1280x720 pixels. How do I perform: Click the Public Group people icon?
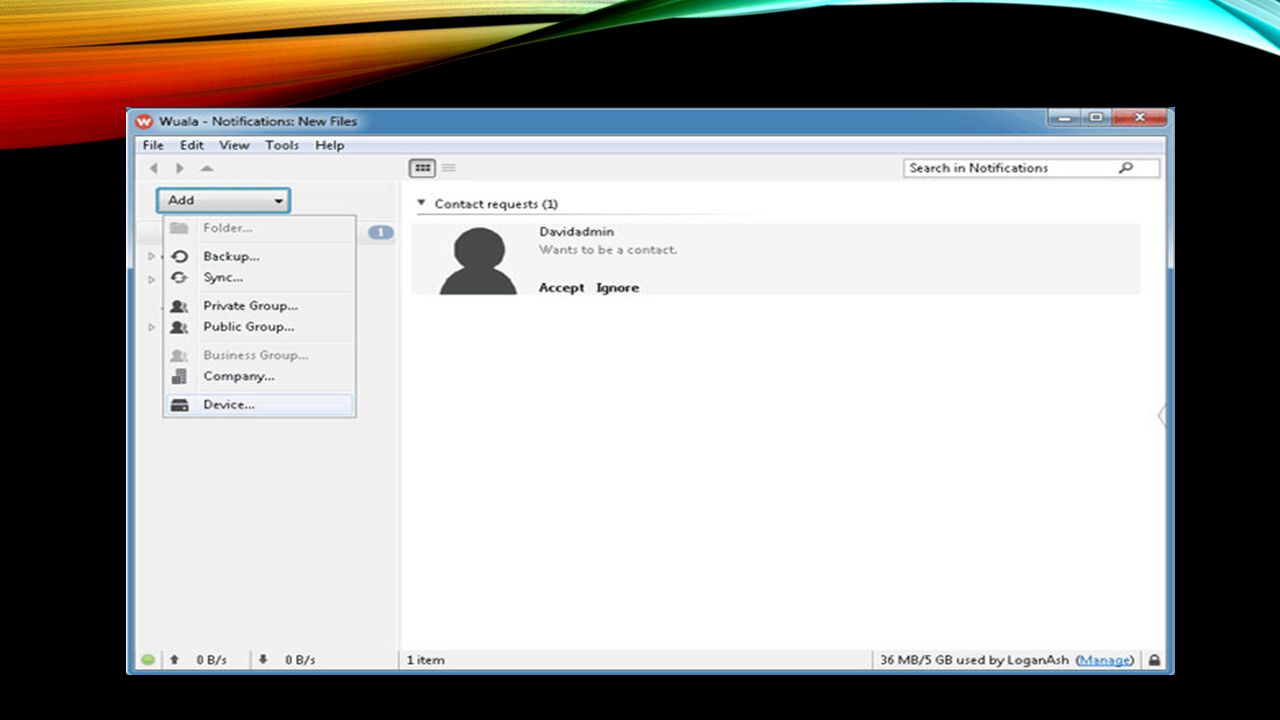tap(180, 327)
